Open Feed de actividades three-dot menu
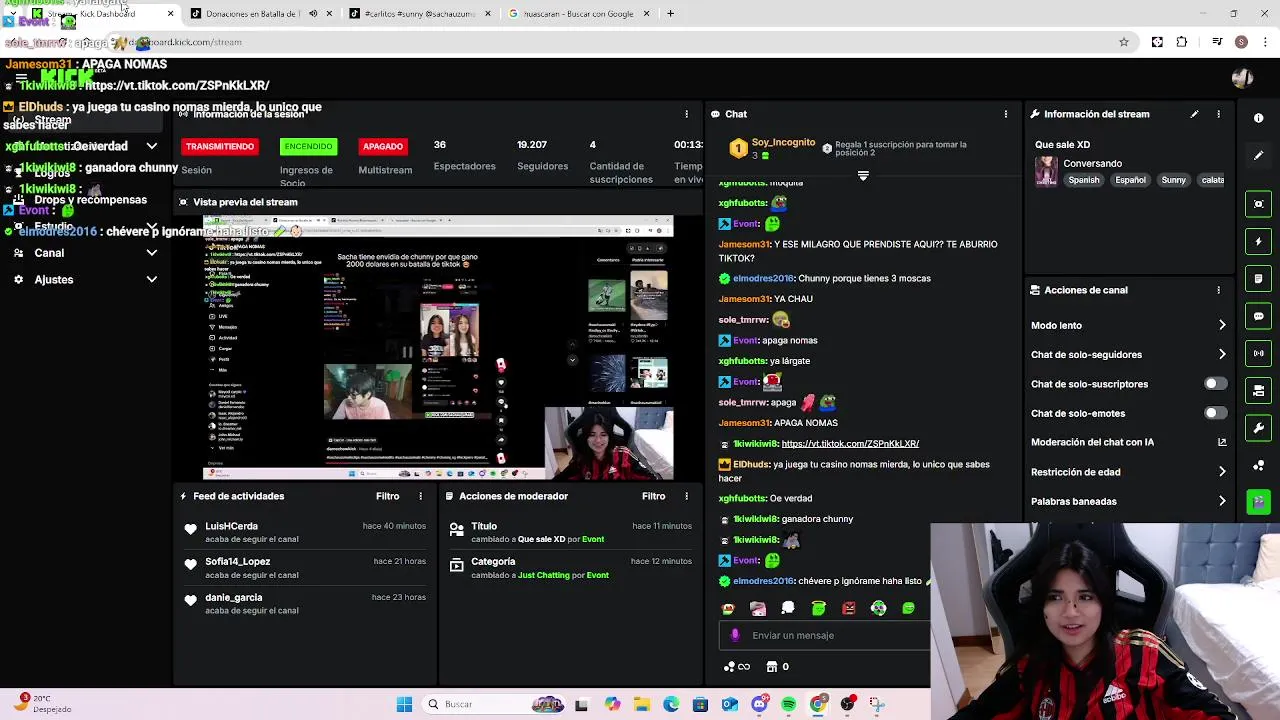Screen dimensions: 1280x720 (x=420, y=496)
